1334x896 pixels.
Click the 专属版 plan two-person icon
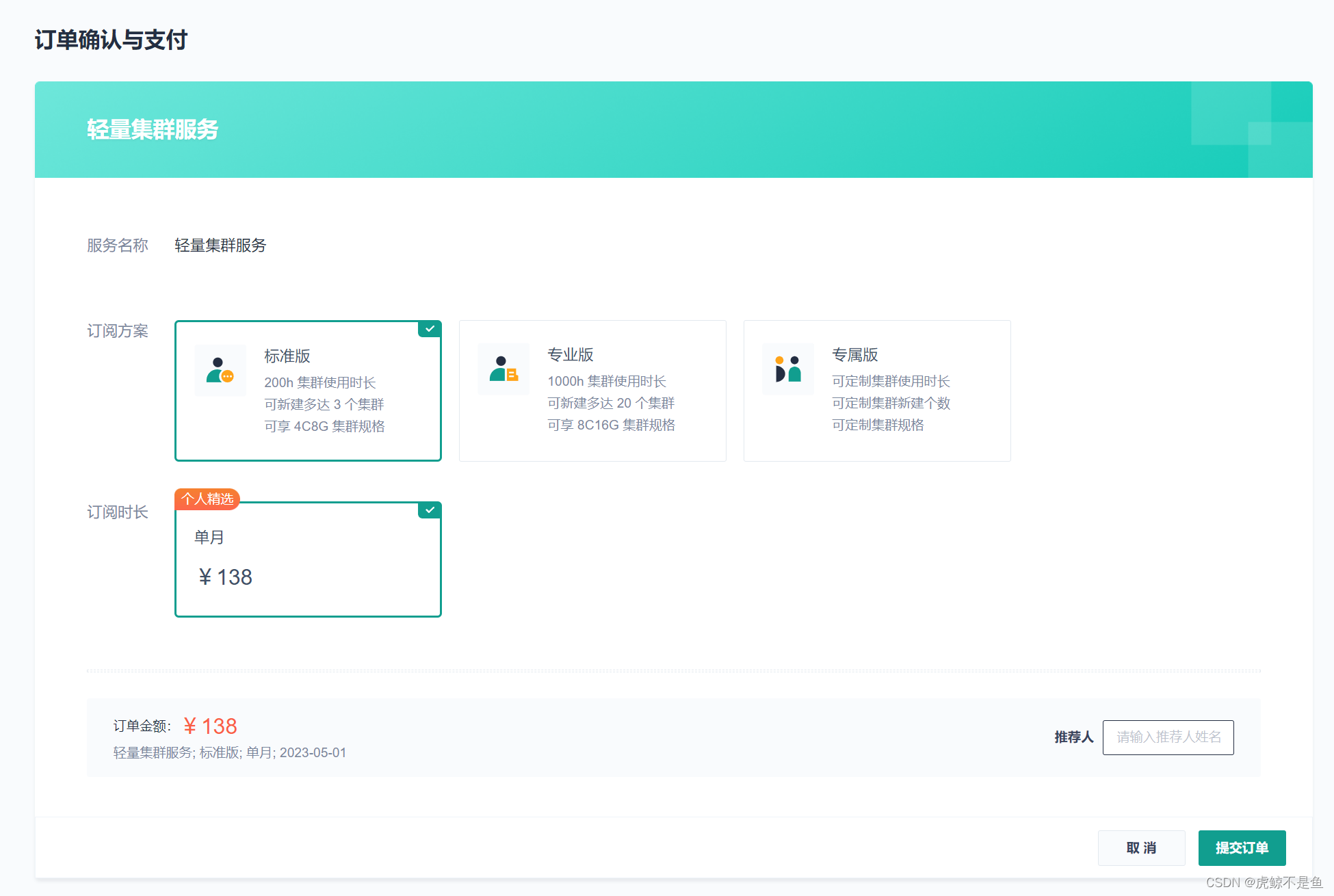click(x=788, y=369)
